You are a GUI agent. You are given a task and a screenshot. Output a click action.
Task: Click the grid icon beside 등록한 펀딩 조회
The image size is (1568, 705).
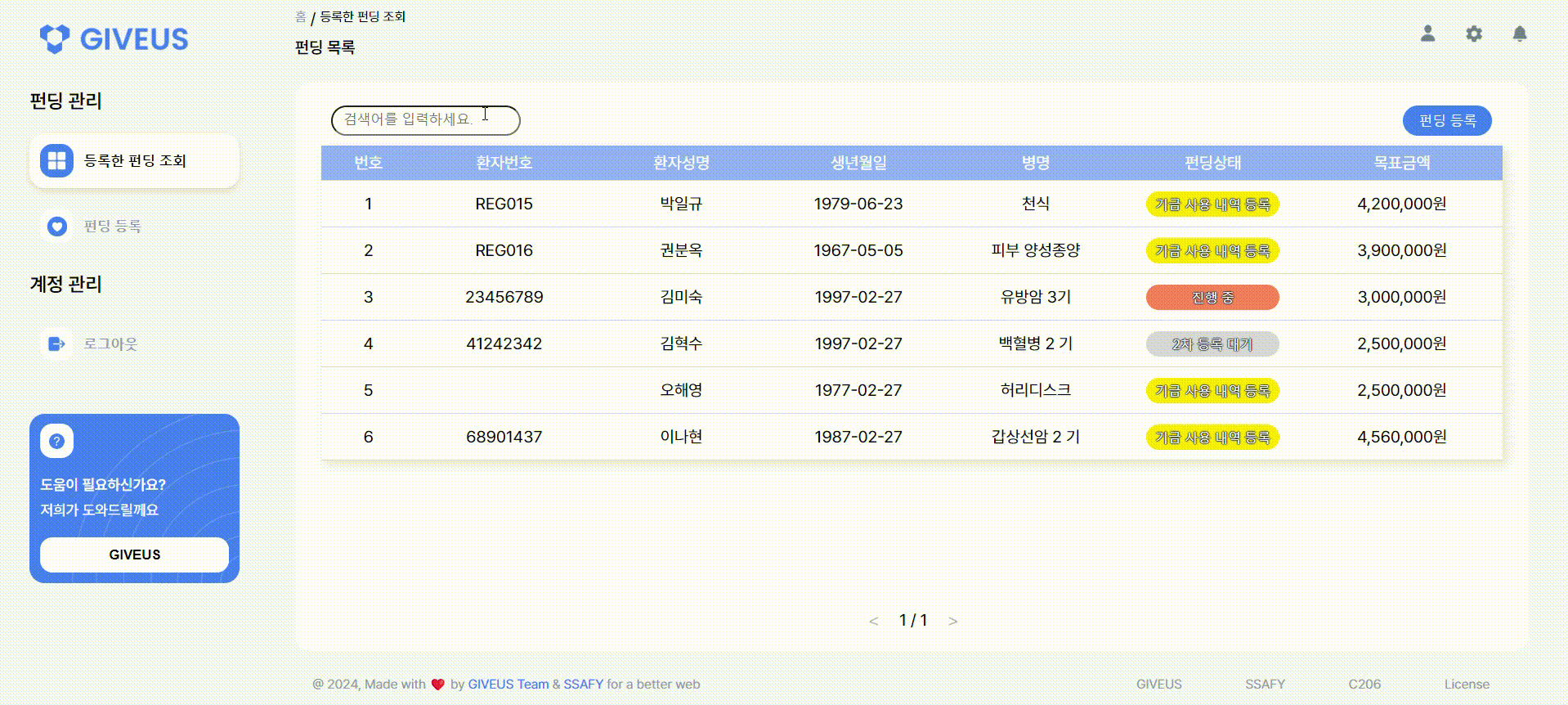pyautogui.click(x=56, y=161)
